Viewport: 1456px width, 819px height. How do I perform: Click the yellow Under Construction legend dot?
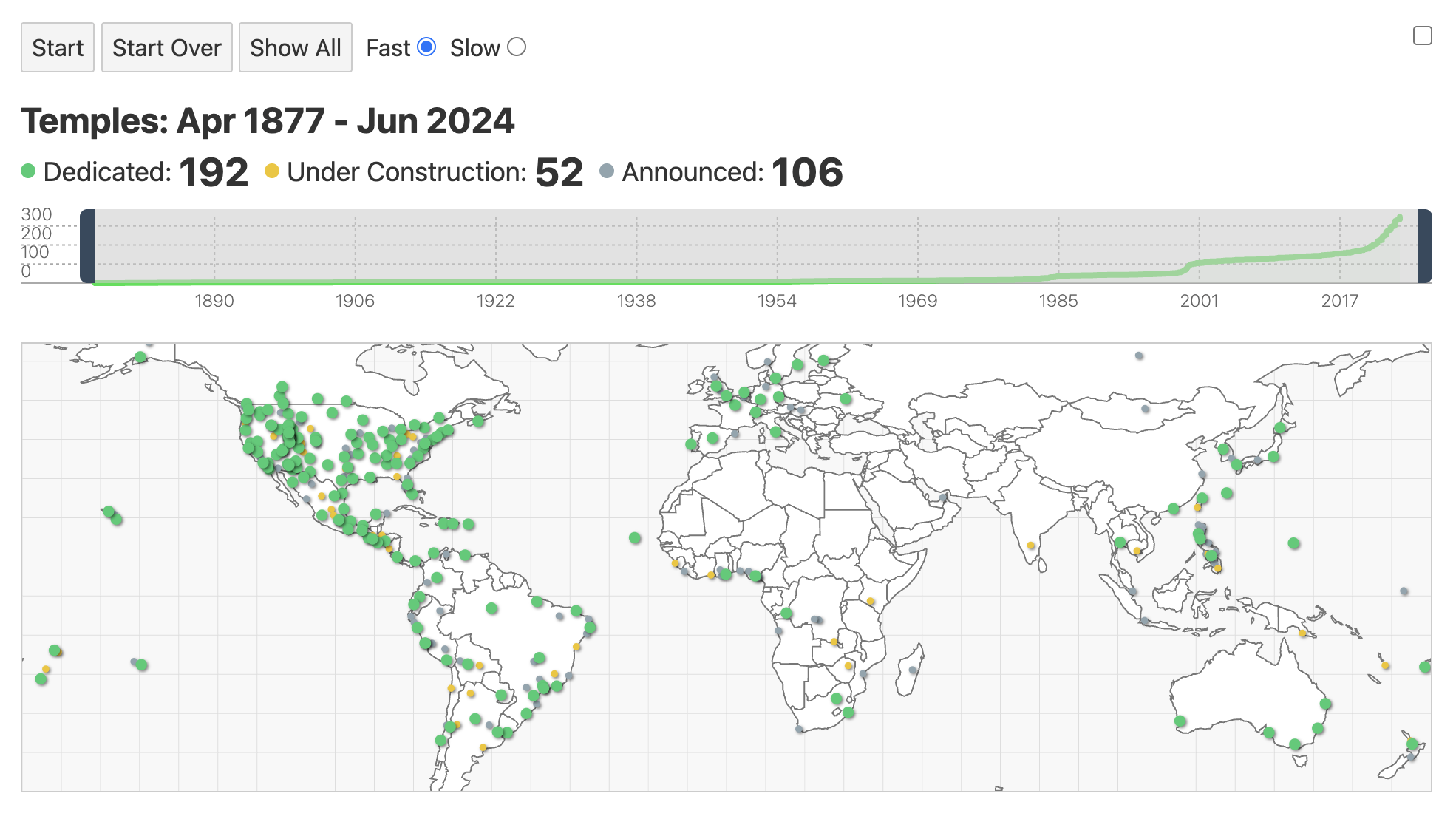point(272,171)
